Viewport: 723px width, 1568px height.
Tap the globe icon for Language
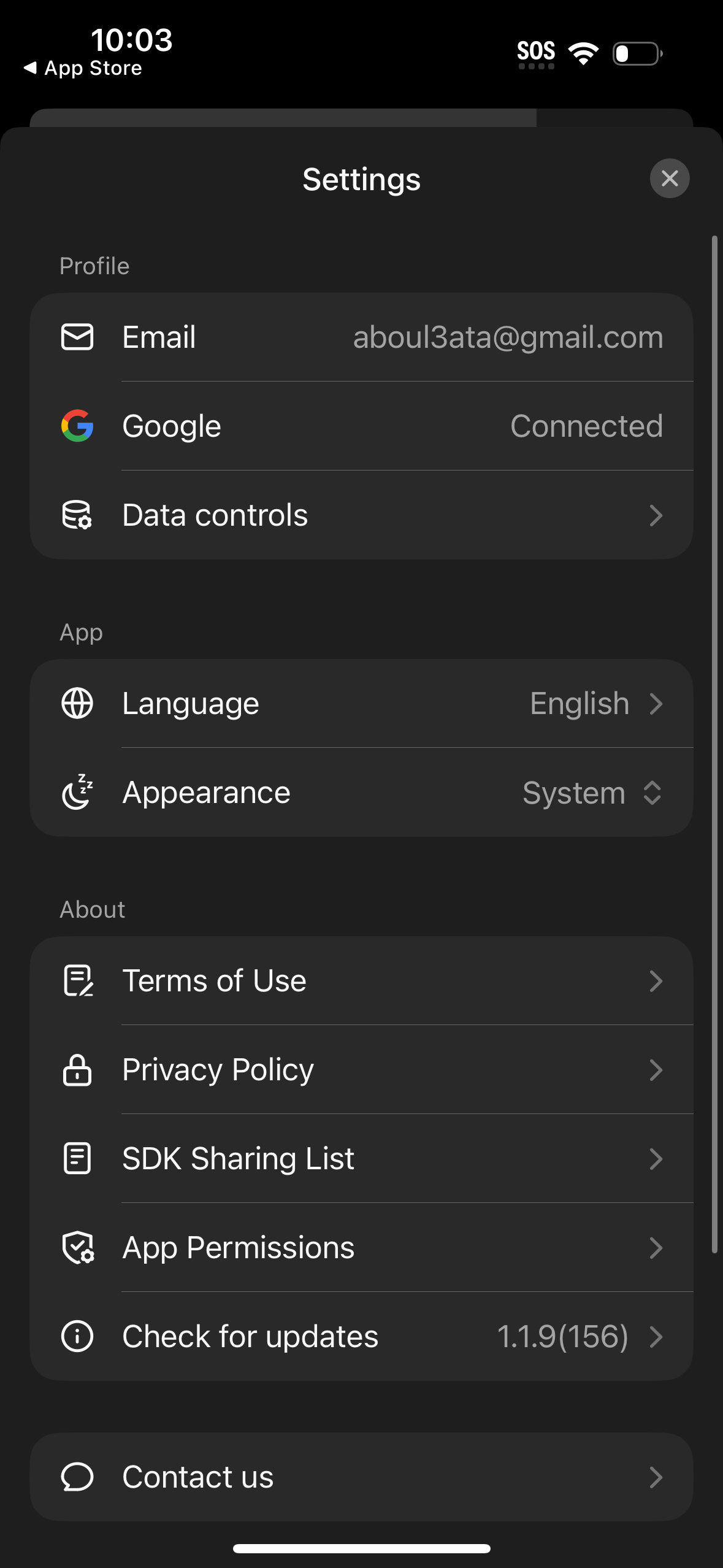77,703
